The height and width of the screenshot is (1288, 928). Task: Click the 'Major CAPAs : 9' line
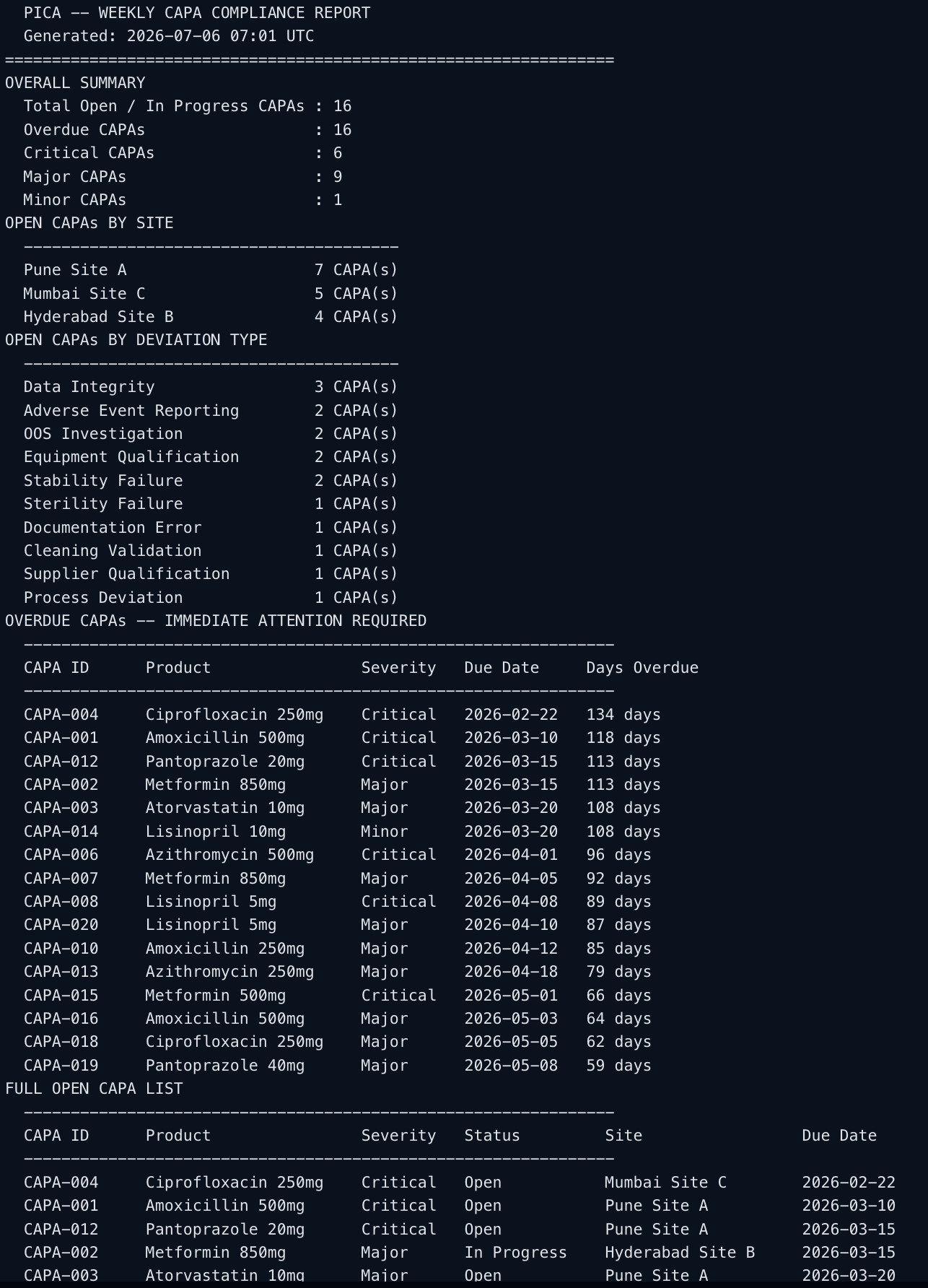click(x=183, y=177)
